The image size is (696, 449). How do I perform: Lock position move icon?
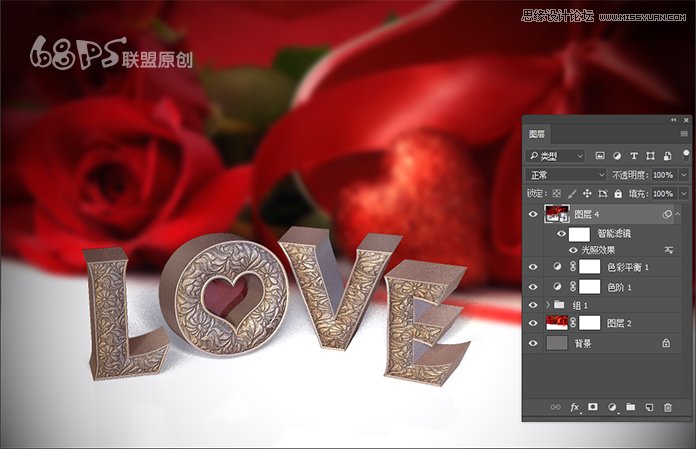pyautogui.click(x=587, y=193)
